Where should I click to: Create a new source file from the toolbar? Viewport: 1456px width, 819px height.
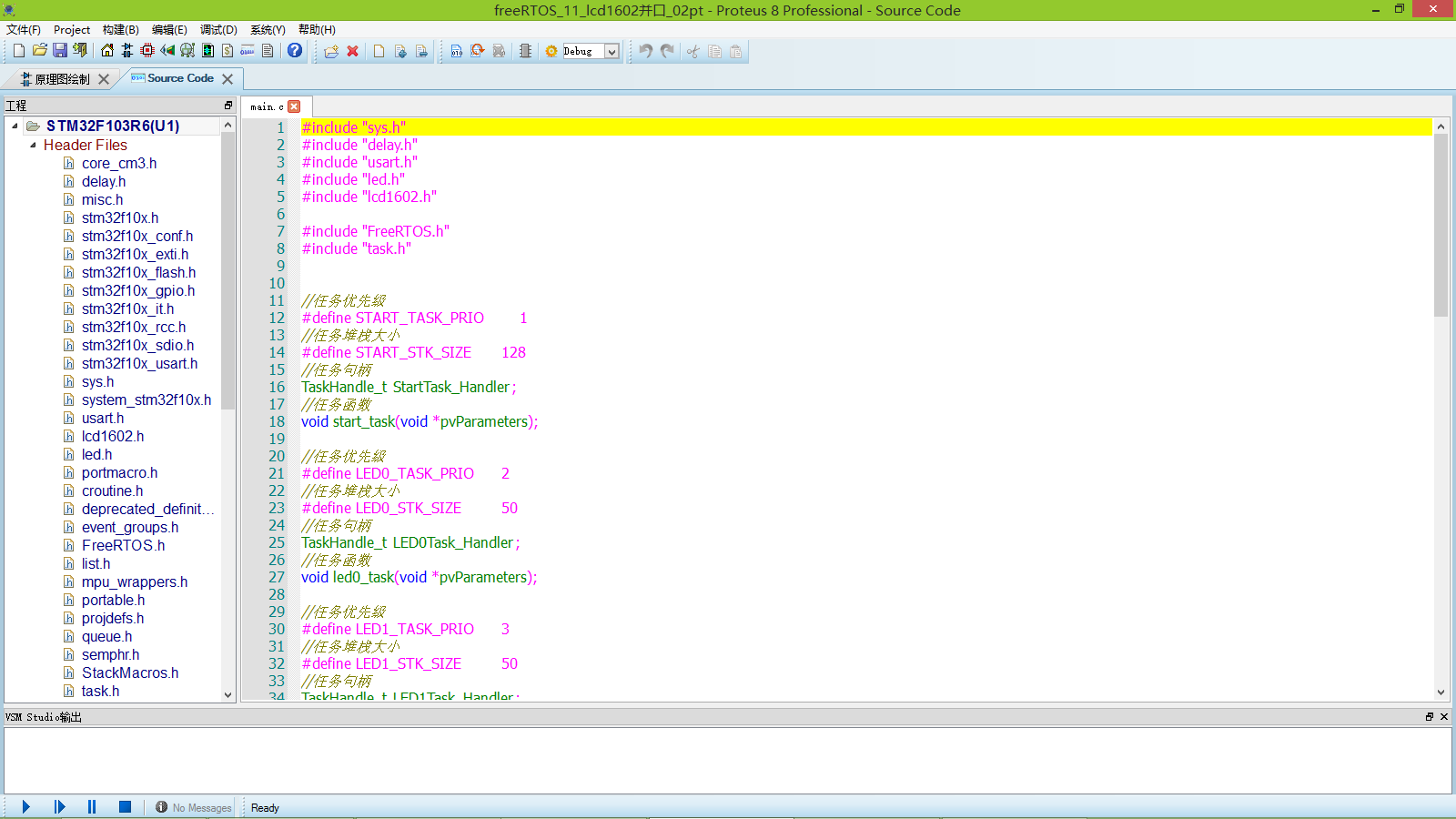tap(378, 51)
